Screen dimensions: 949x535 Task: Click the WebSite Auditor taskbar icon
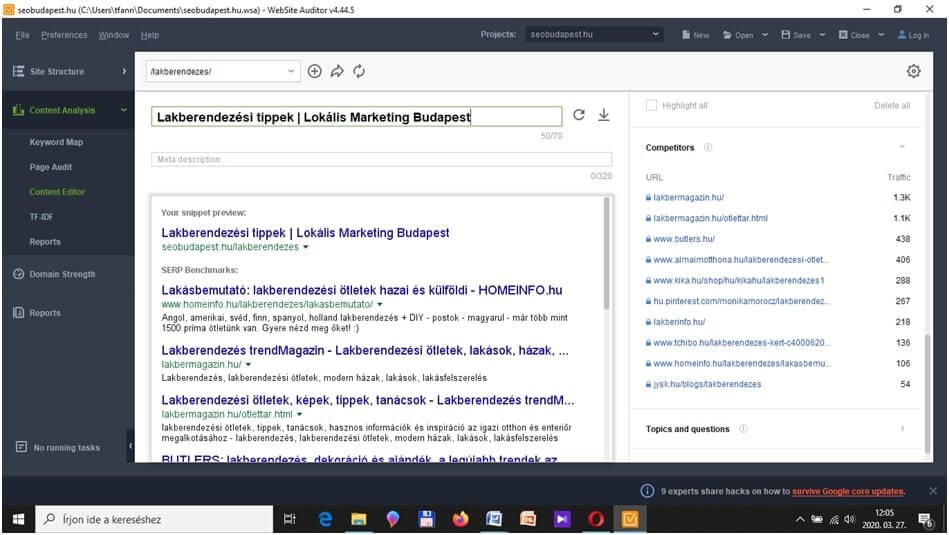coord(629,519)
